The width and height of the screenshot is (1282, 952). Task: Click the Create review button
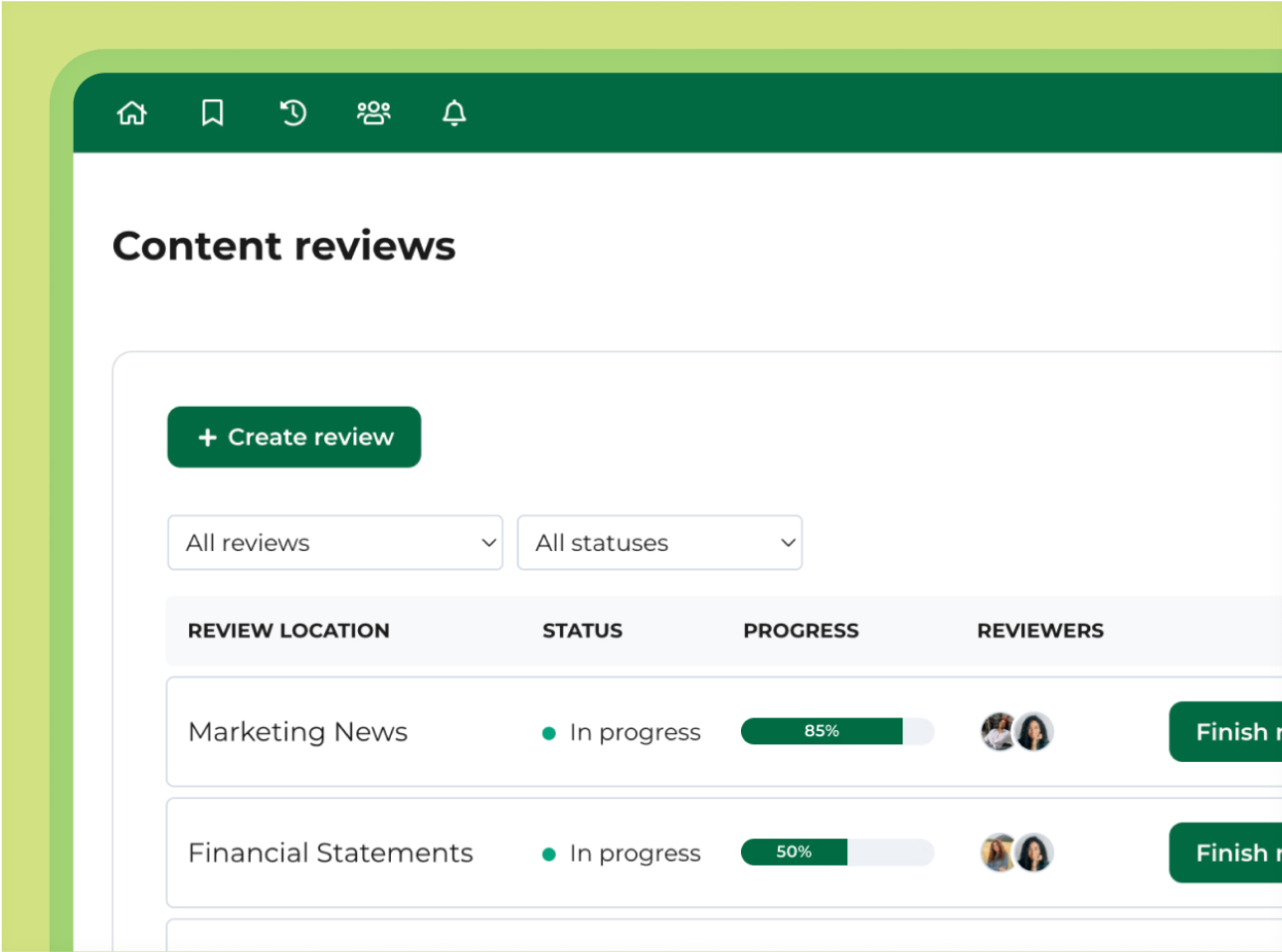point(294,437)
